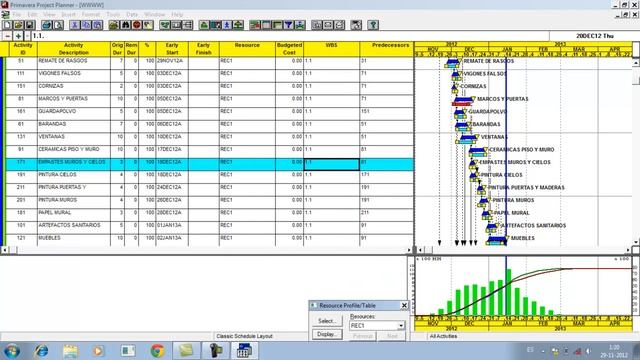This screenshot has height=360, width=640.
Task: Click the activity table's left scroll arrow
Action: [4, 250]
